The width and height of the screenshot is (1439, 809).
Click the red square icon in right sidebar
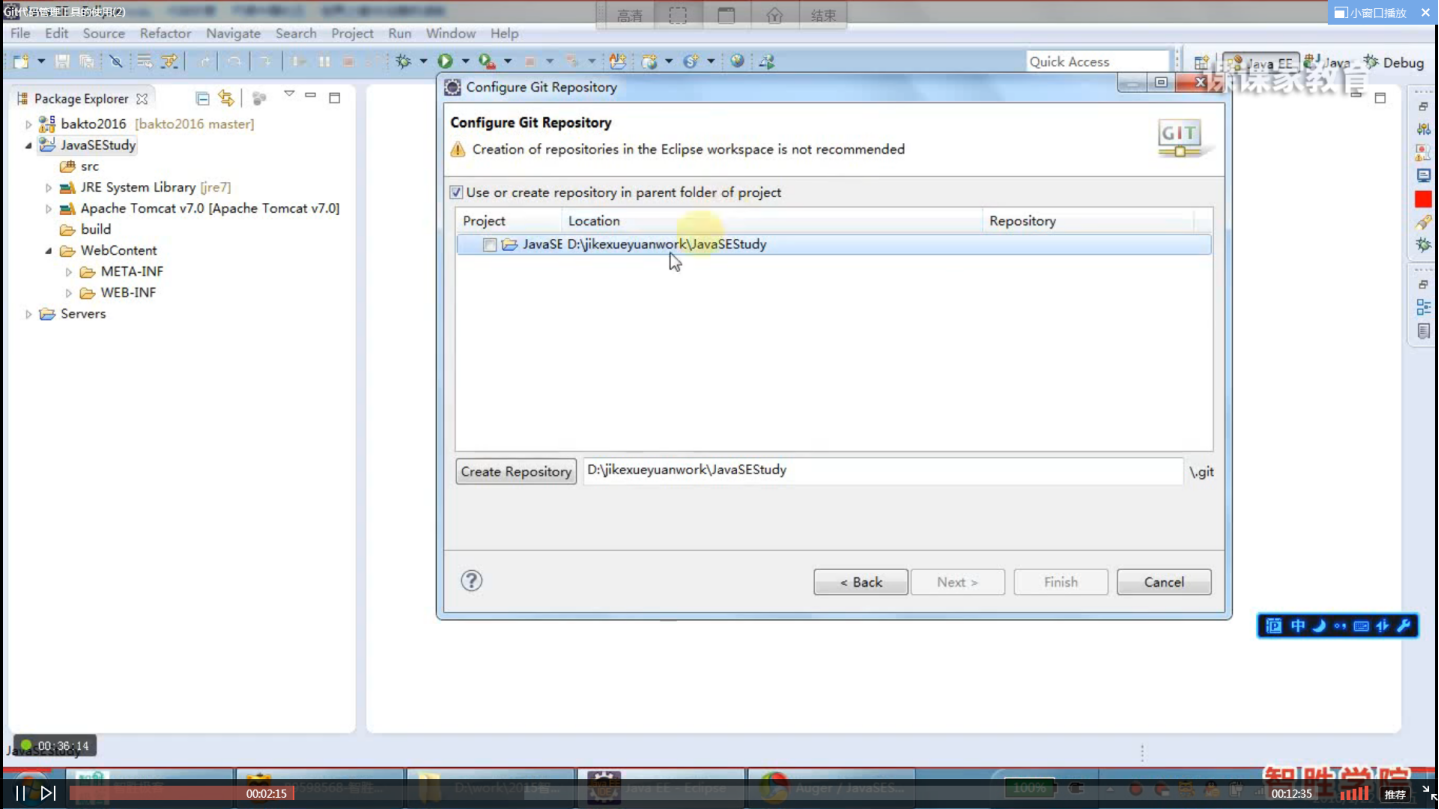tap(1423, 199)
